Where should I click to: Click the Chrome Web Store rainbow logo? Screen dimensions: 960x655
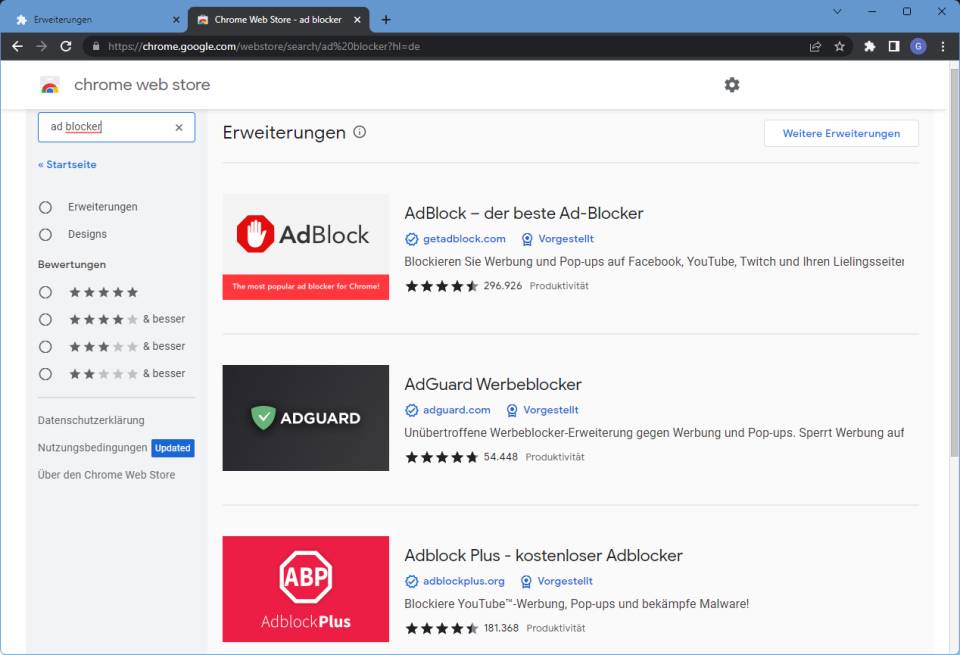point(50,85)
